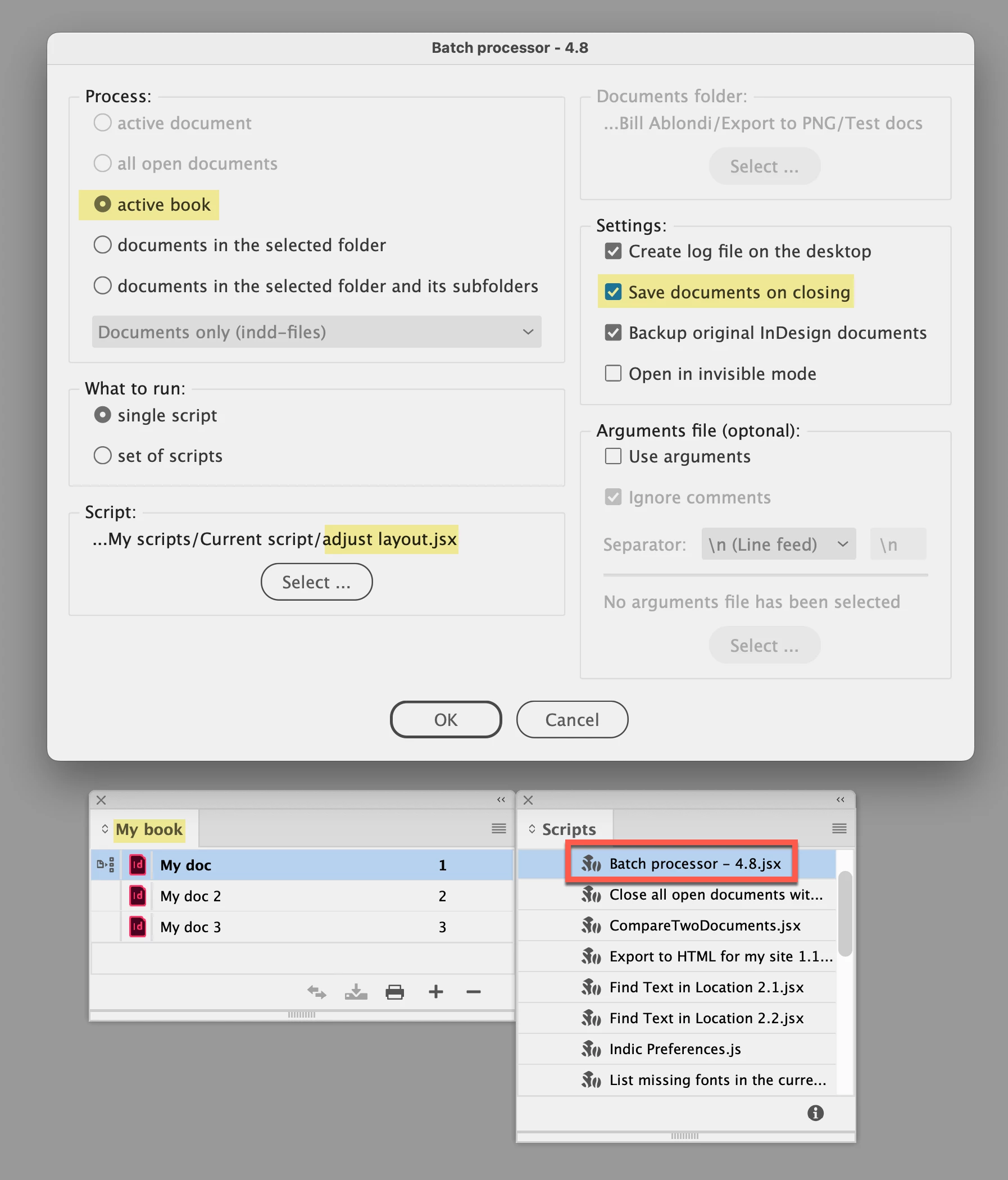Toggle Scripts panel expand arrows
Viewport: 1008px width, 1180px height.
pyautogui.click(x=532, y=829)
